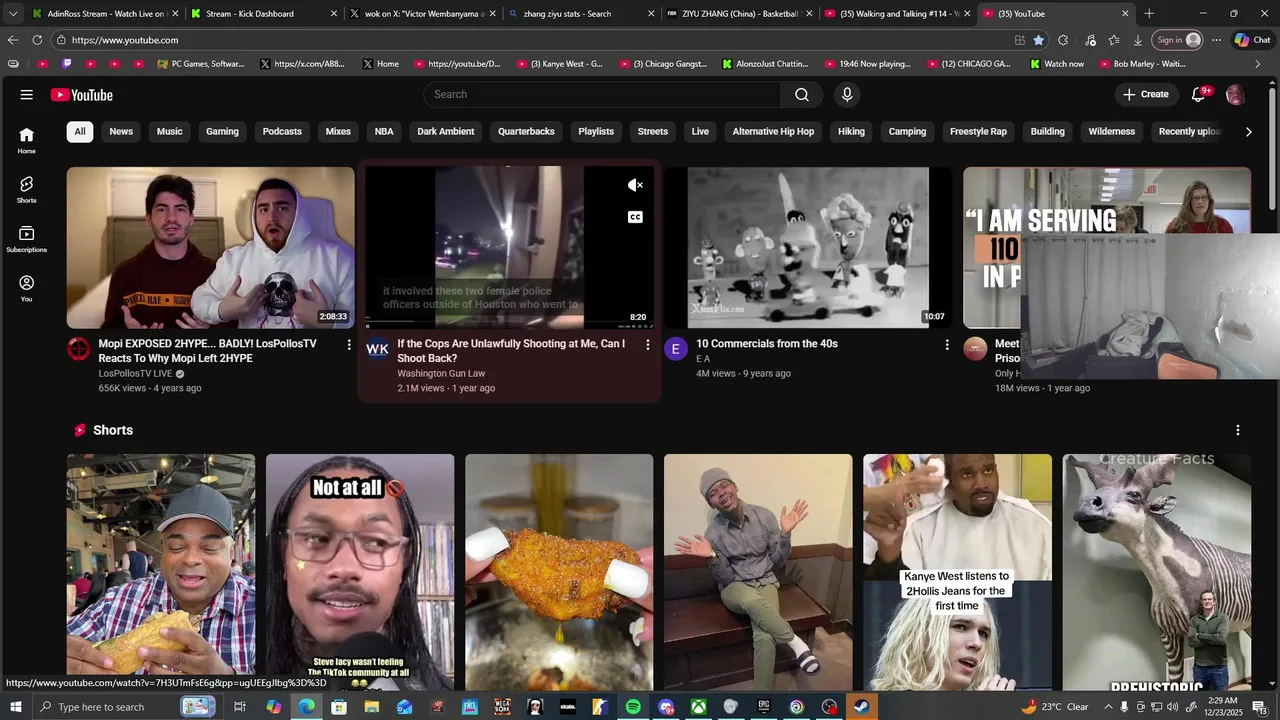Open Washington Gun Law channel name link
This screenshot has width=1280, height=720.
point(441,374)
